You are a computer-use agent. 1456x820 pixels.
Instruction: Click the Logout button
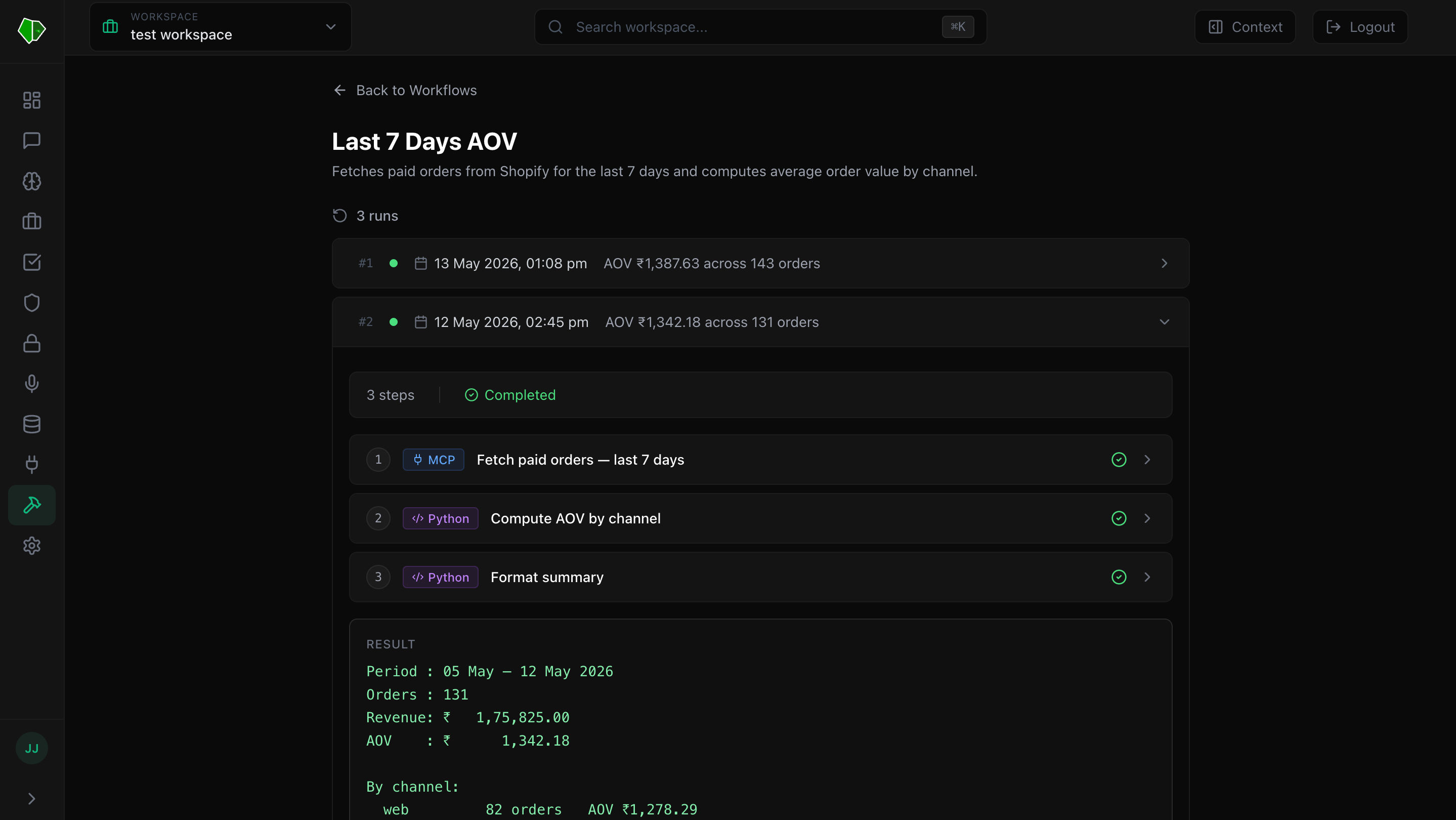click(x=1360, y=27)
